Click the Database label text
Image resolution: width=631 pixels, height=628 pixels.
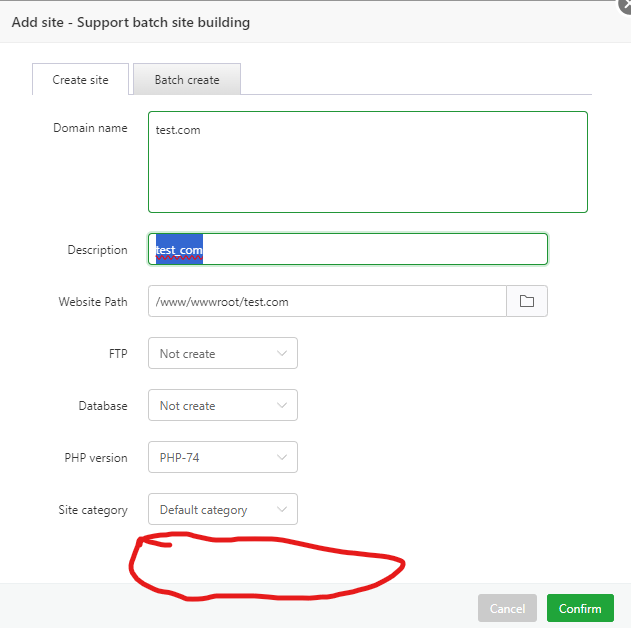coord(103,406)
